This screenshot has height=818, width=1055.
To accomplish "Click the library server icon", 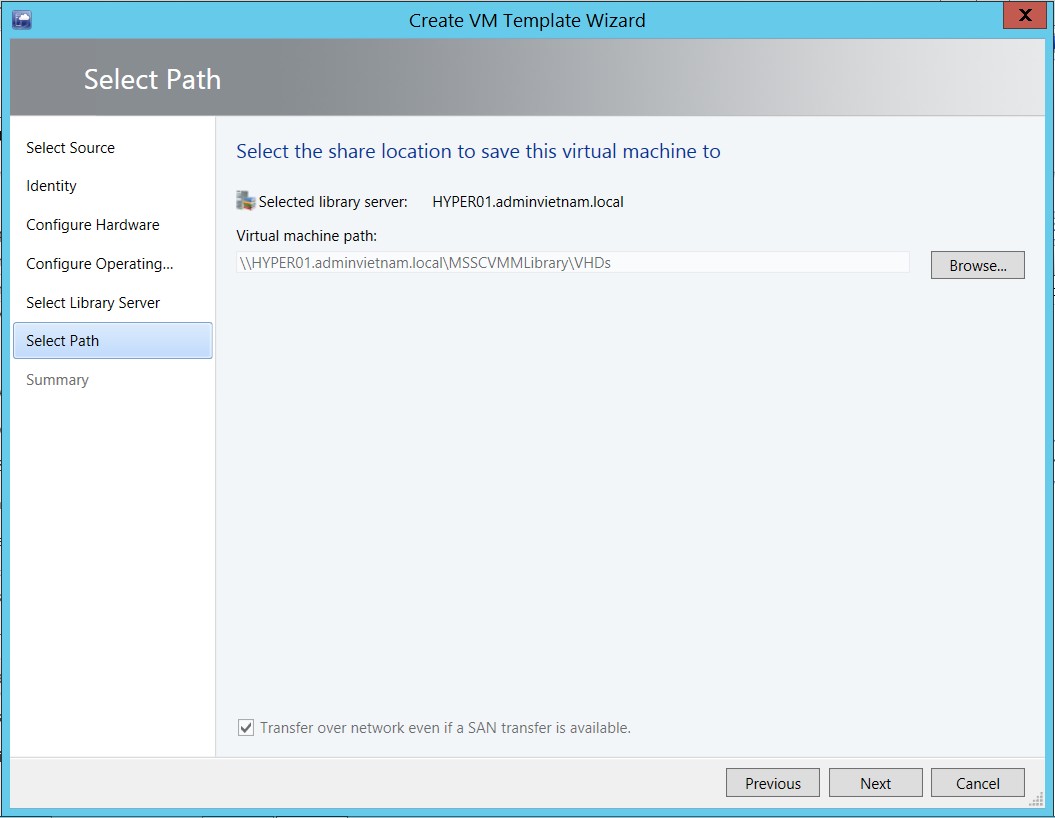I will (246, 200).
